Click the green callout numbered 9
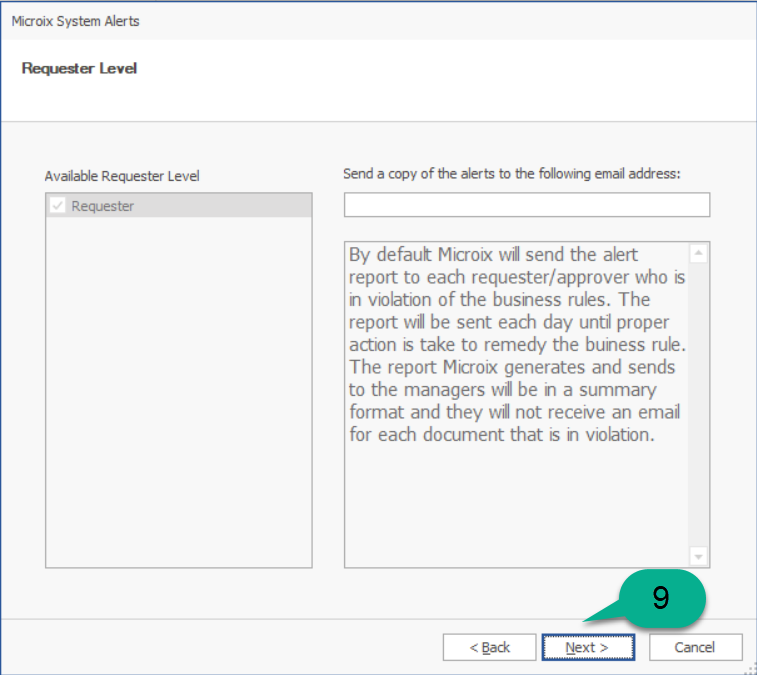This screenshot has height=675, width=757. coord(660,598)
